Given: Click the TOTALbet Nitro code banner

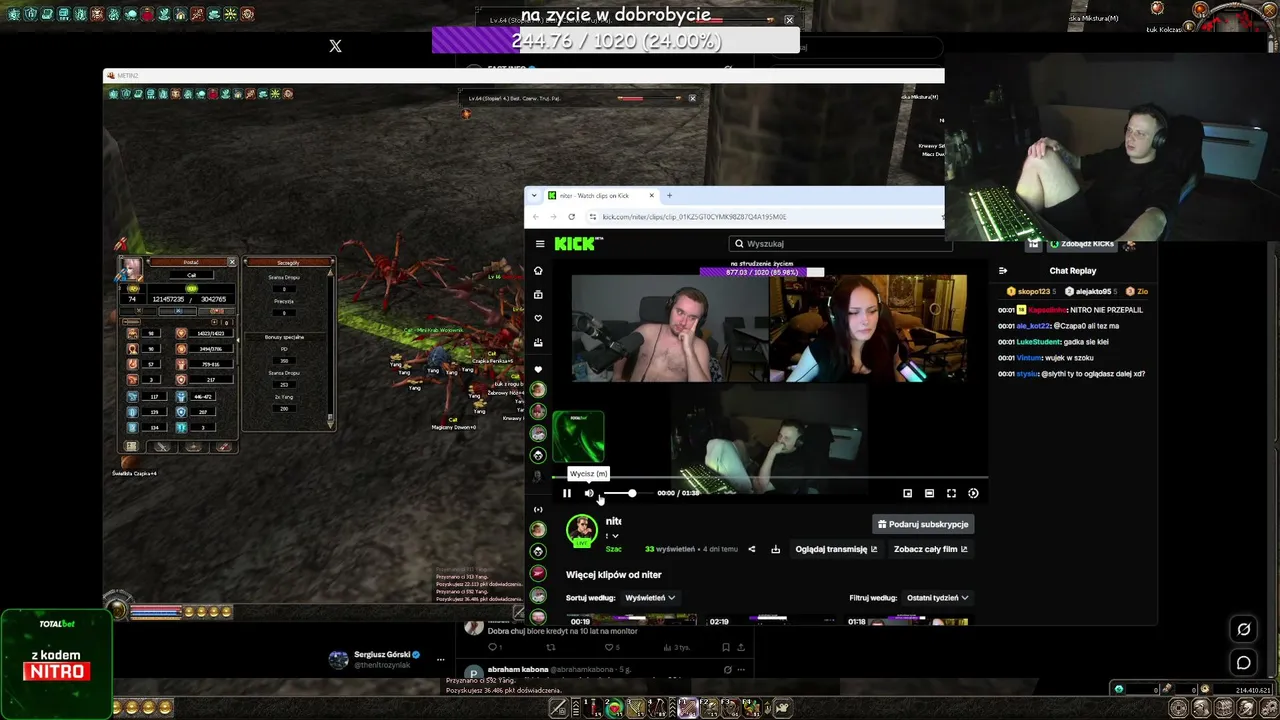Looking at the screenshot, I should (56, 663).
